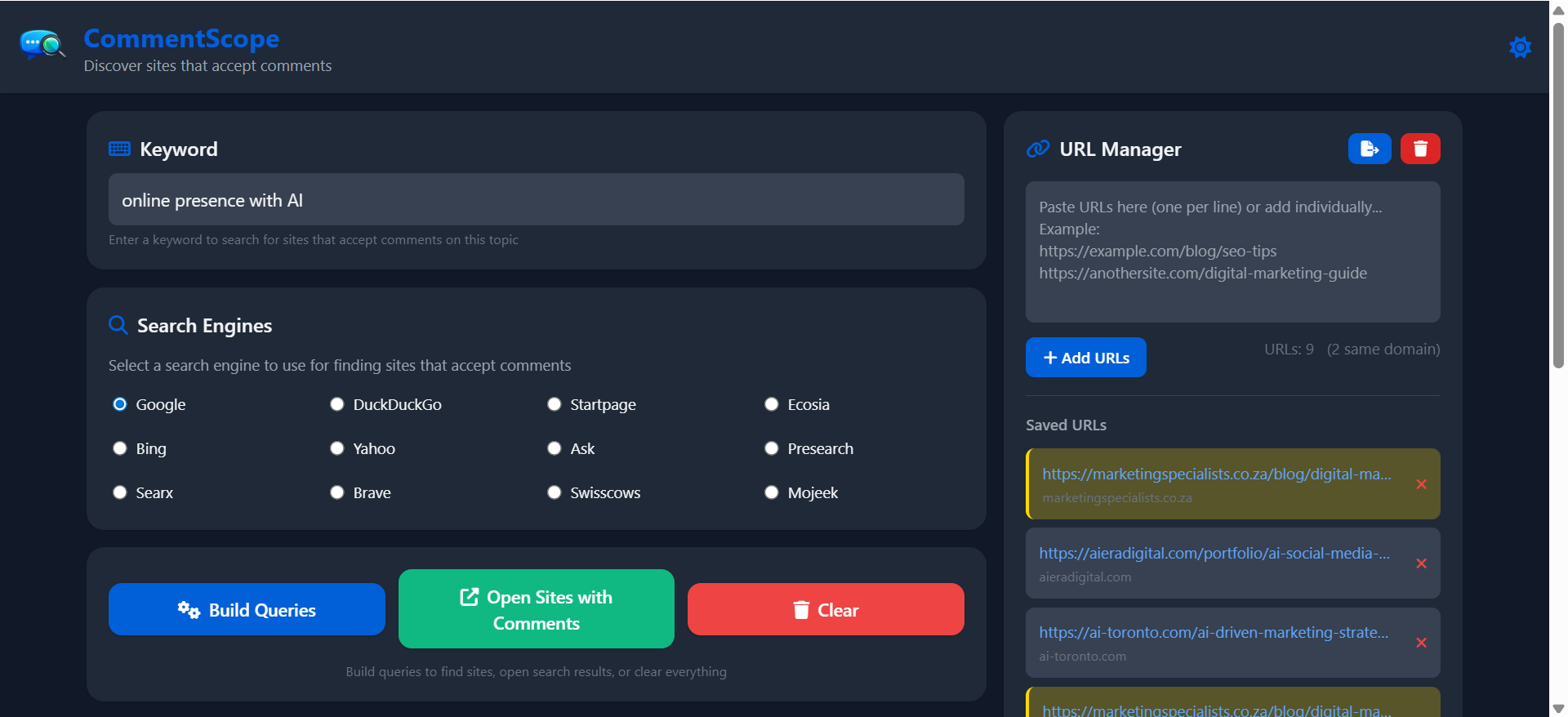Screen dimensions: 1568x717
Task: Open the ai-toronto.com marketing link
Action: 1214,632
